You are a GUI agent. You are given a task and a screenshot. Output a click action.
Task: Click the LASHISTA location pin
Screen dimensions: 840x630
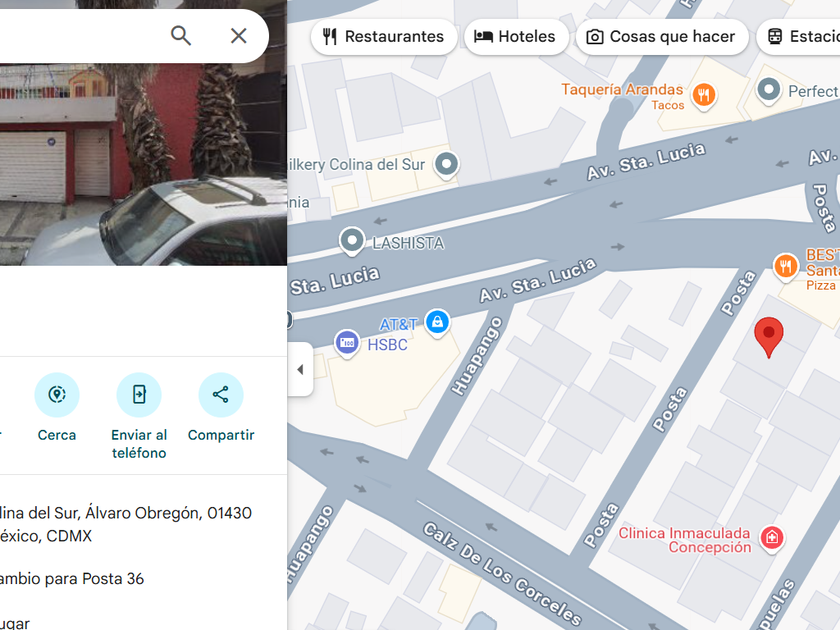352,242
